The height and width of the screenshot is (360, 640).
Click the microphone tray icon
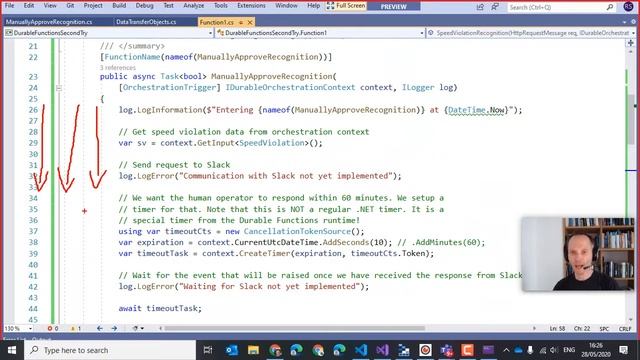530,350
